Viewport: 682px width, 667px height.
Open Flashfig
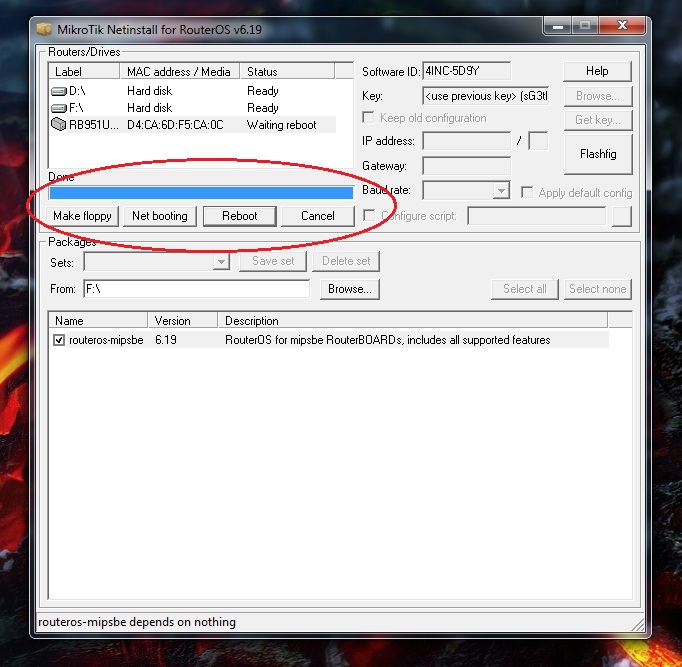[598, 154]
